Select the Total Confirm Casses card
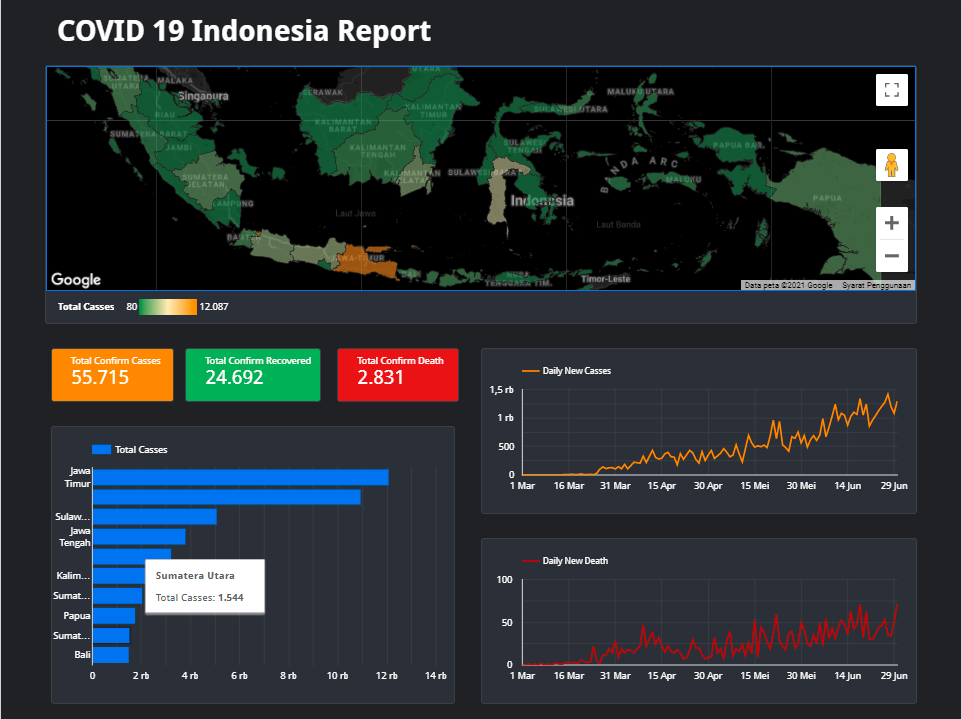 coord(112,374)
